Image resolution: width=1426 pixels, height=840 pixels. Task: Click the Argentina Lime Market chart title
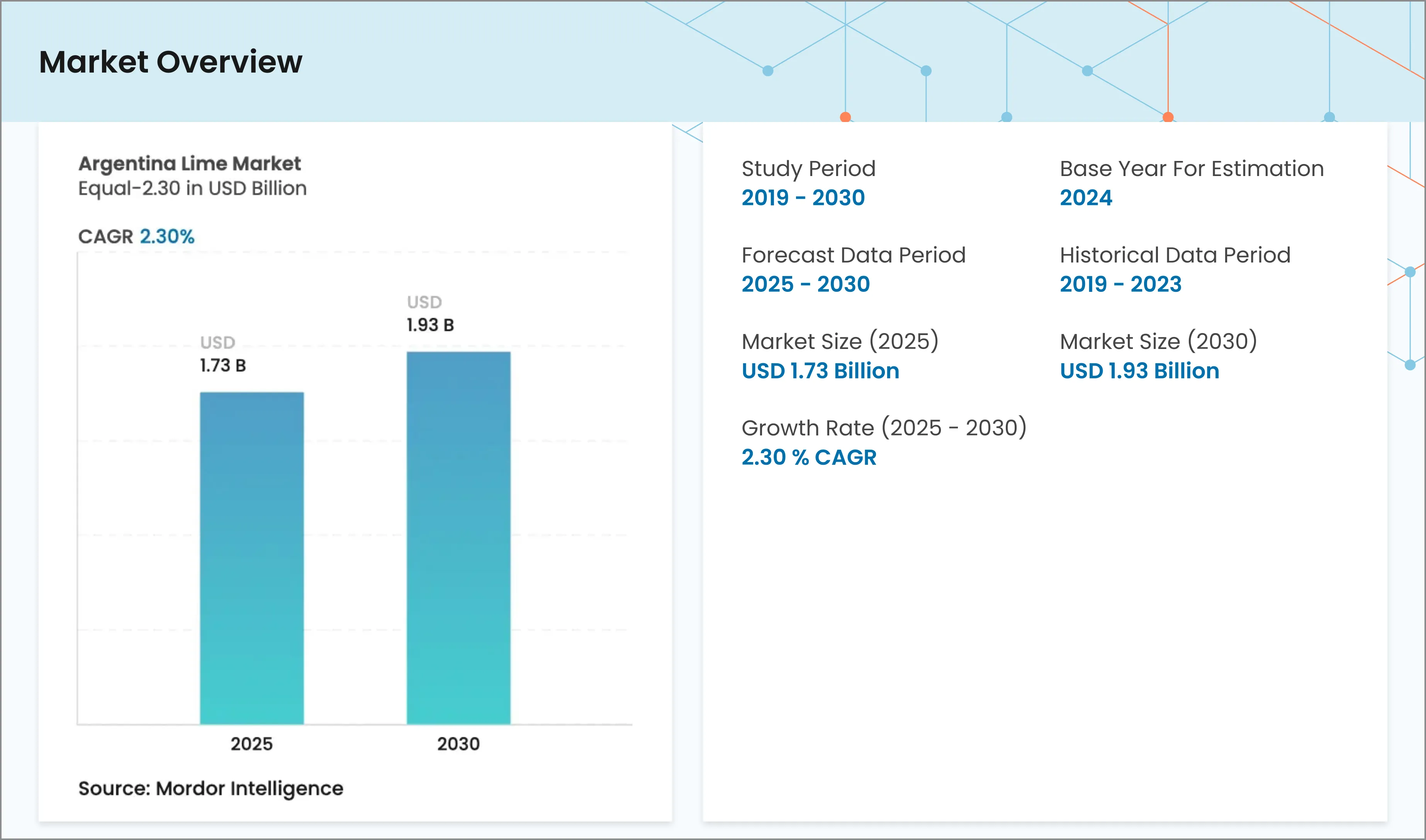click(189, 164)
